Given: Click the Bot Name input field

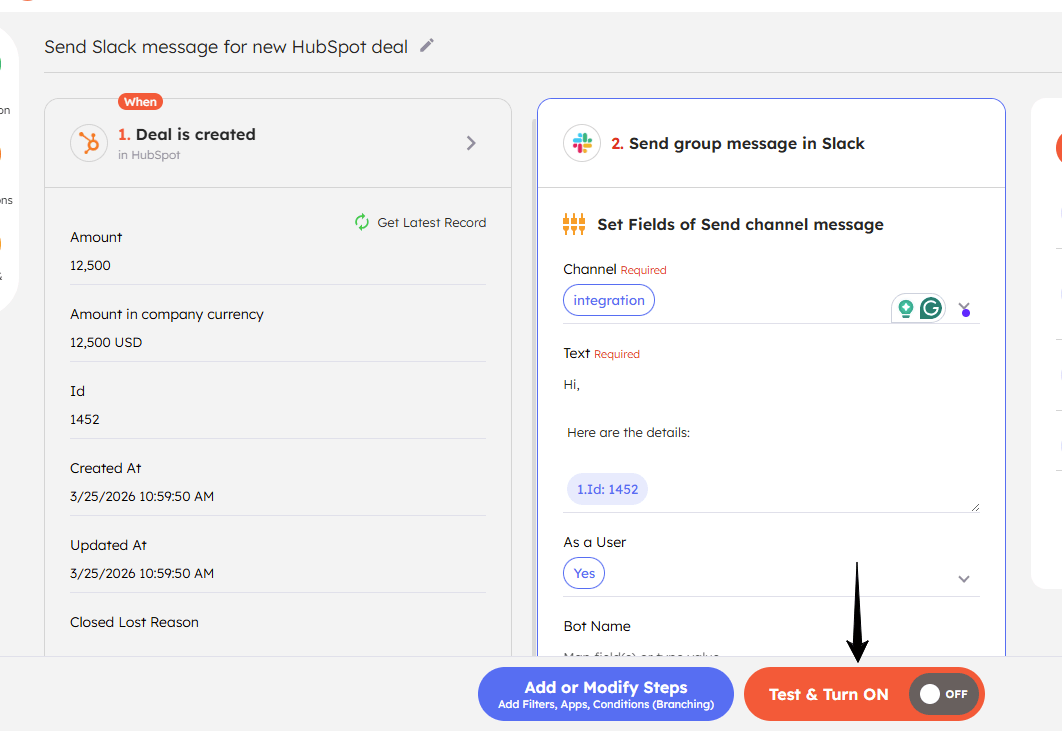Looking at the screenshot, I should click(770, 655).
